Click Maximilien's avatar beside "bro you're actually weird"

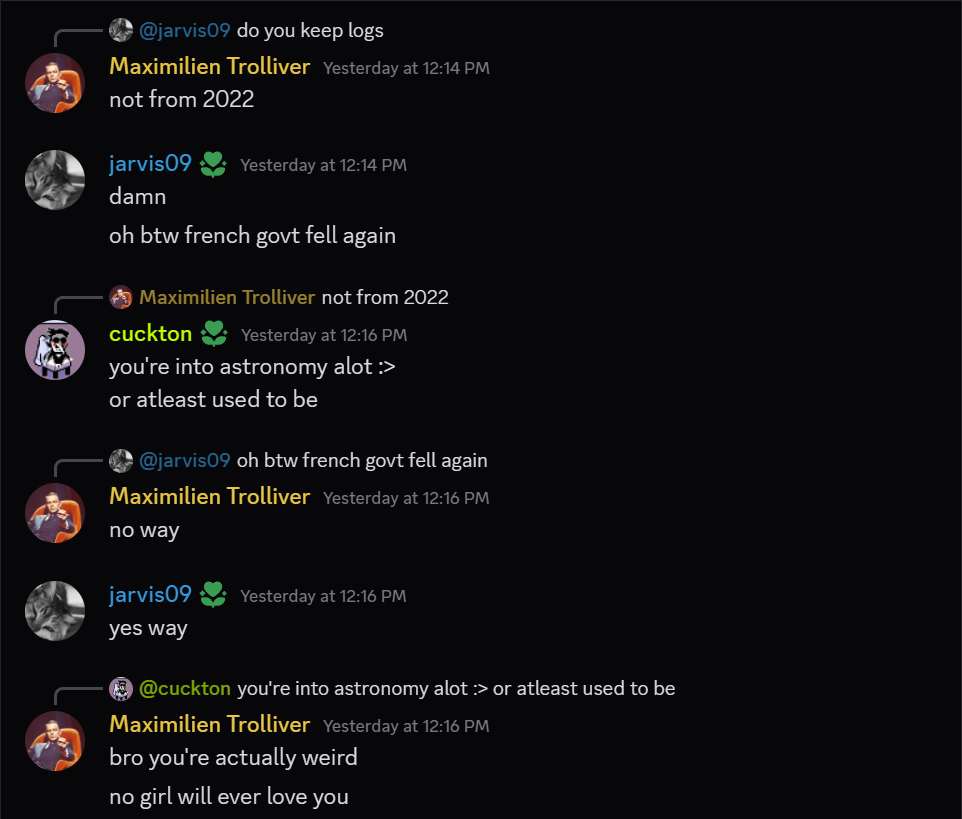(55, 741)
